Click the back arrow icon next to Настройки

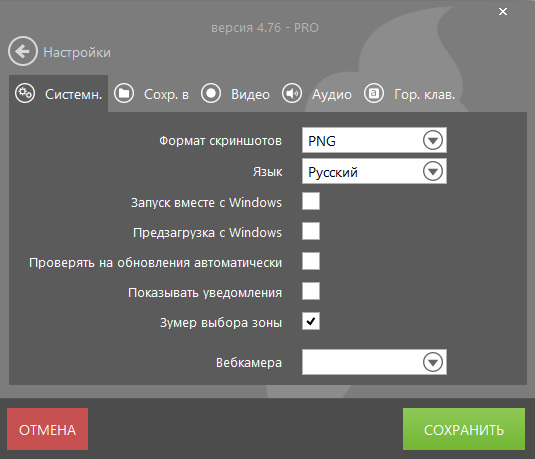pyautogui.click(x=23, y=52)
